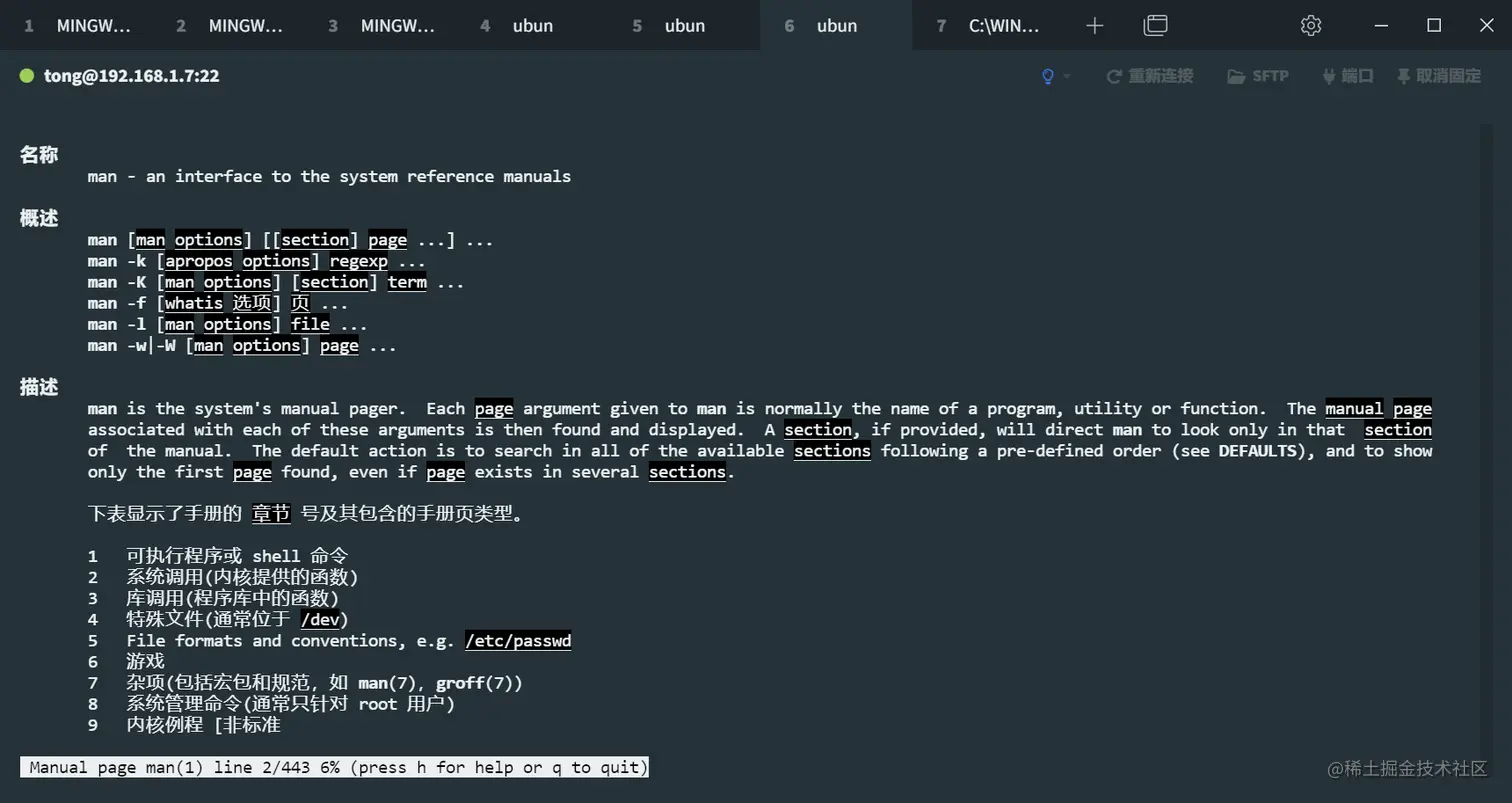Switch to tab 4 ubun
The width and height of the screenshot is (1512, 803).
[532, 26]
